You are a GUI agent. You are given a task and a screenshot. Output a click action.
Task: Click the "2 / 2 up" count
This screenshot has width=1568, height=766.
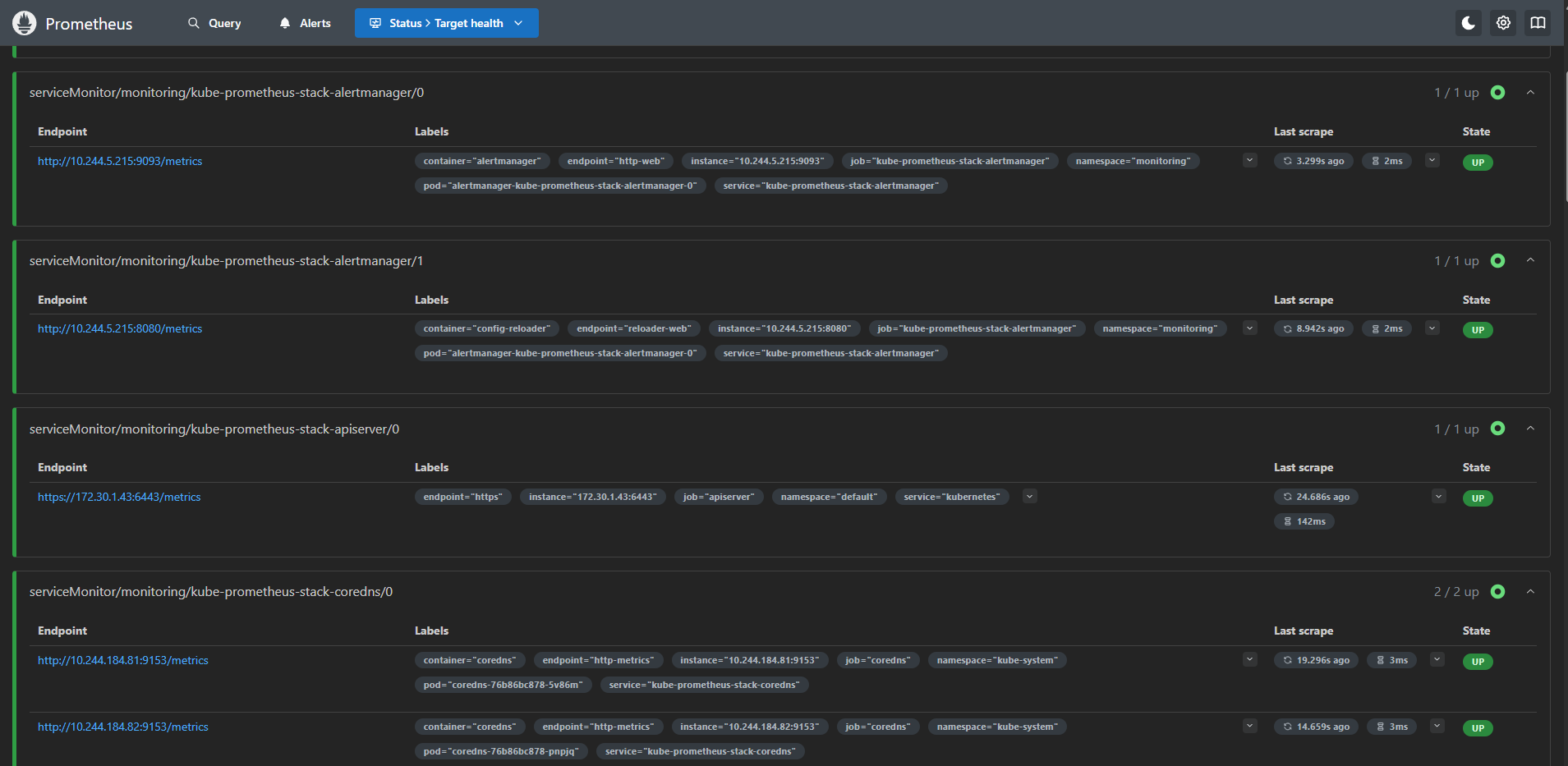pyautogui.click(x=1456, y=592)
